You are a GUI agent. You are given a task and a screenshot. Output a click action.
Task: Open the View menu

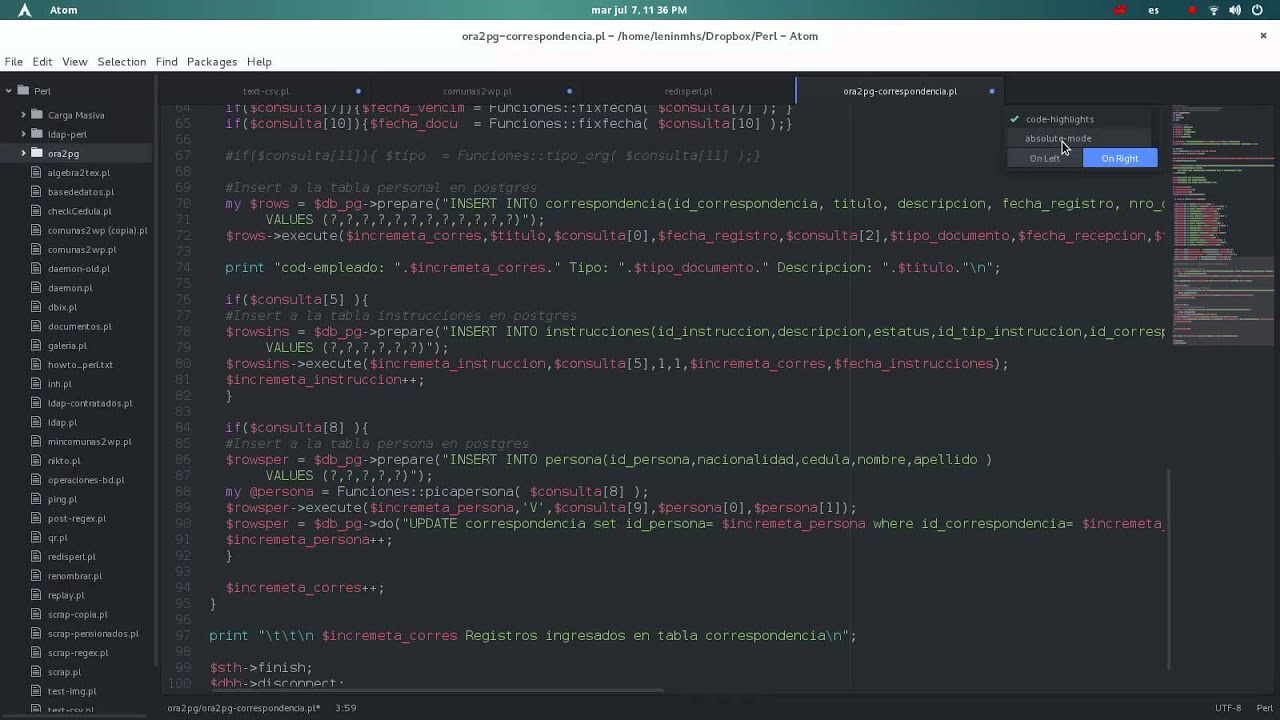[75, 62]
